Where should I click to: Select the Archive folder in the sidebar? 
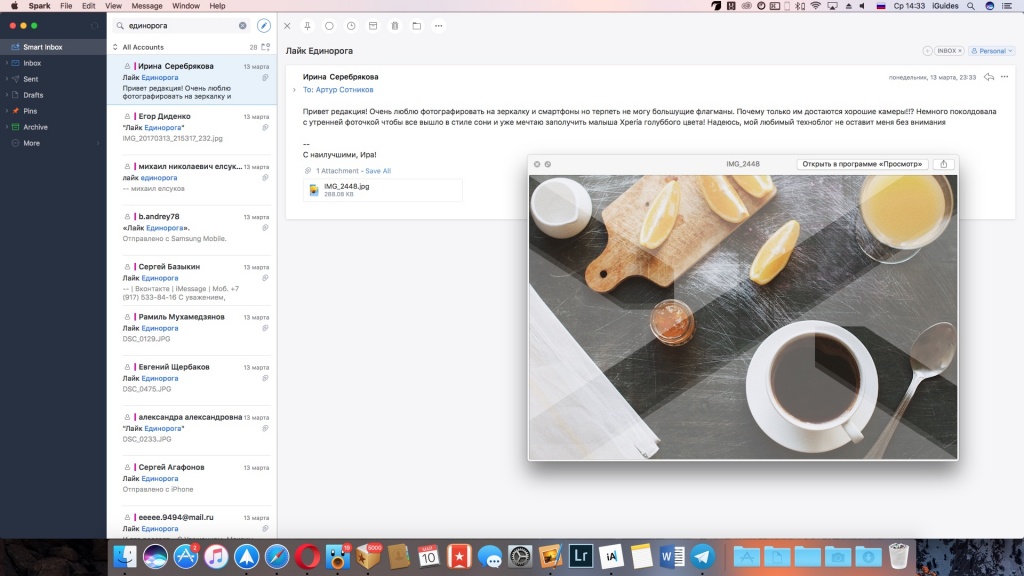point(35,127)
